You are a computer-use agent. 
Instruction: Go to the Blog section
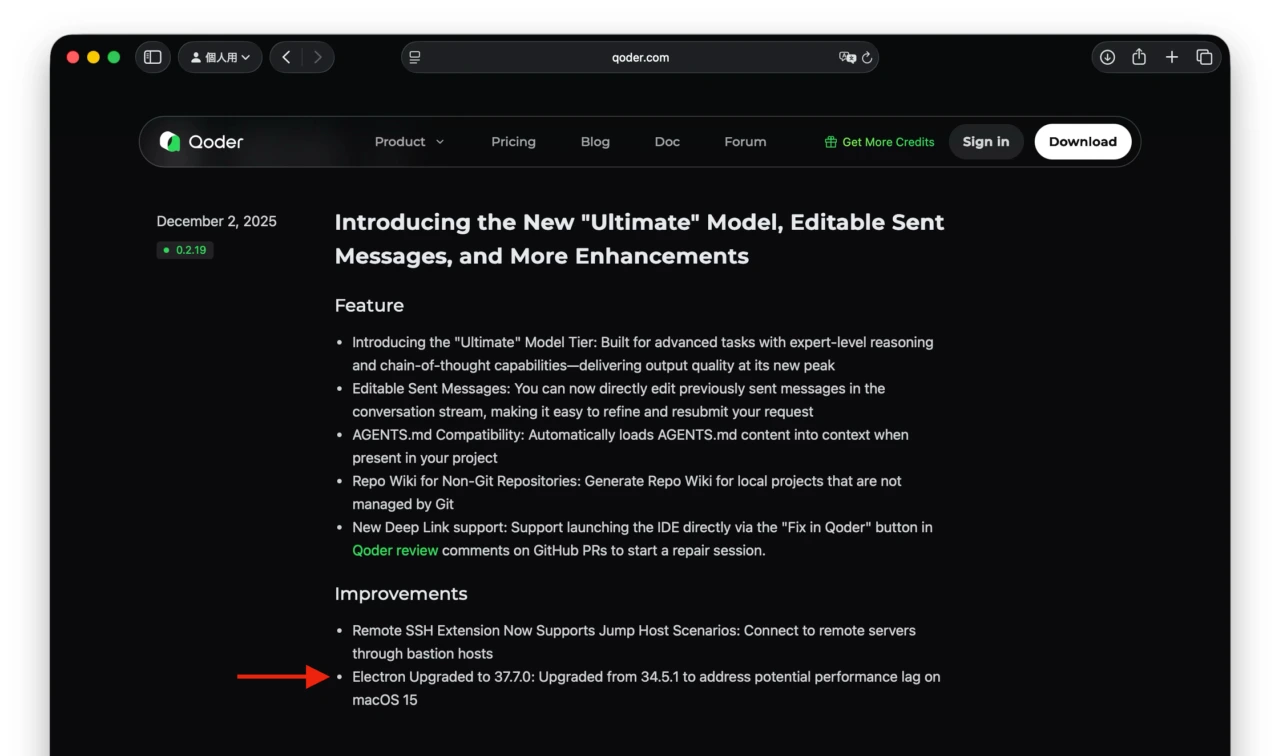[595, 142]
